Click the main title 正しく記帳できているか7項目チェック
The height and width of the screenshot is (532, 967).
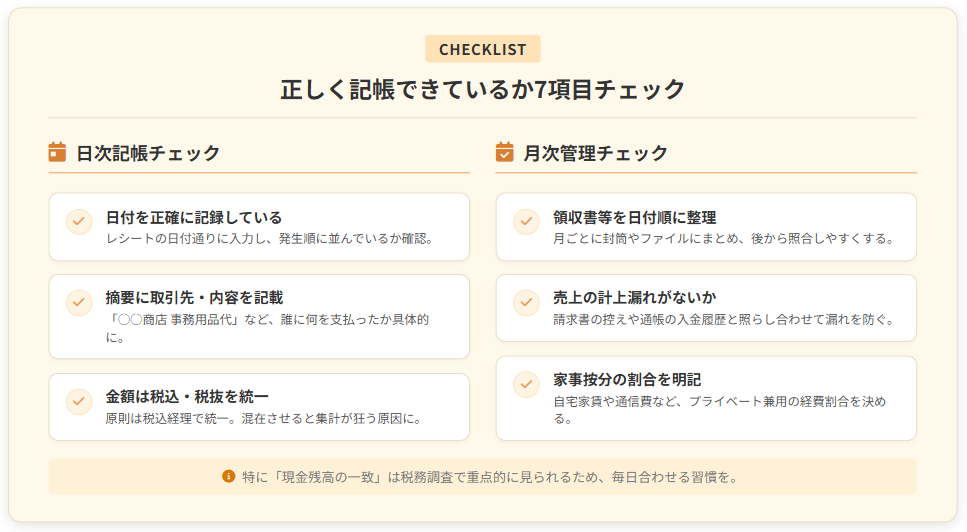tap(483, 89)
